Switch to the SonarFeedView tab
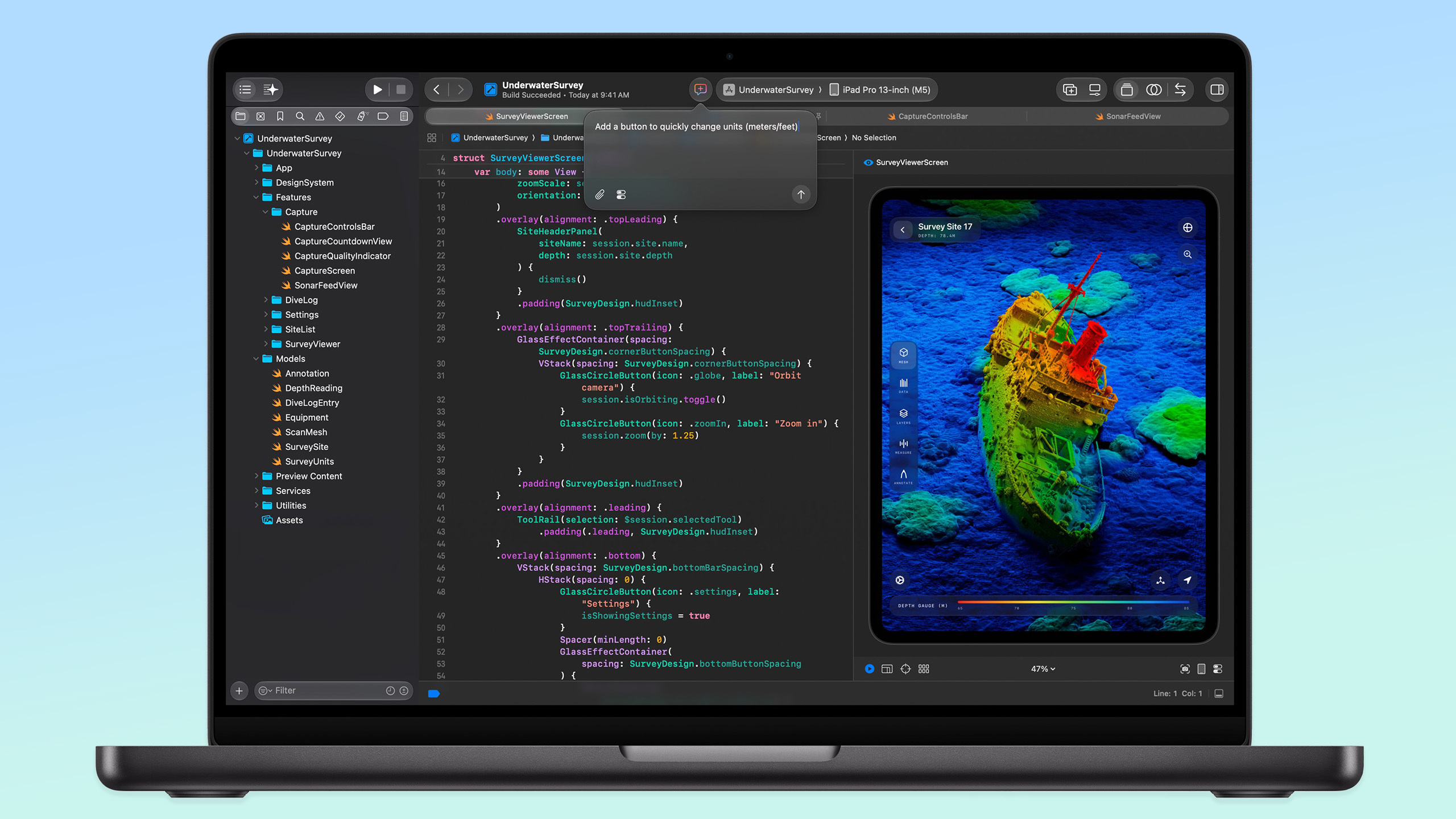The image size is (1456, 819). (1127, 116)
